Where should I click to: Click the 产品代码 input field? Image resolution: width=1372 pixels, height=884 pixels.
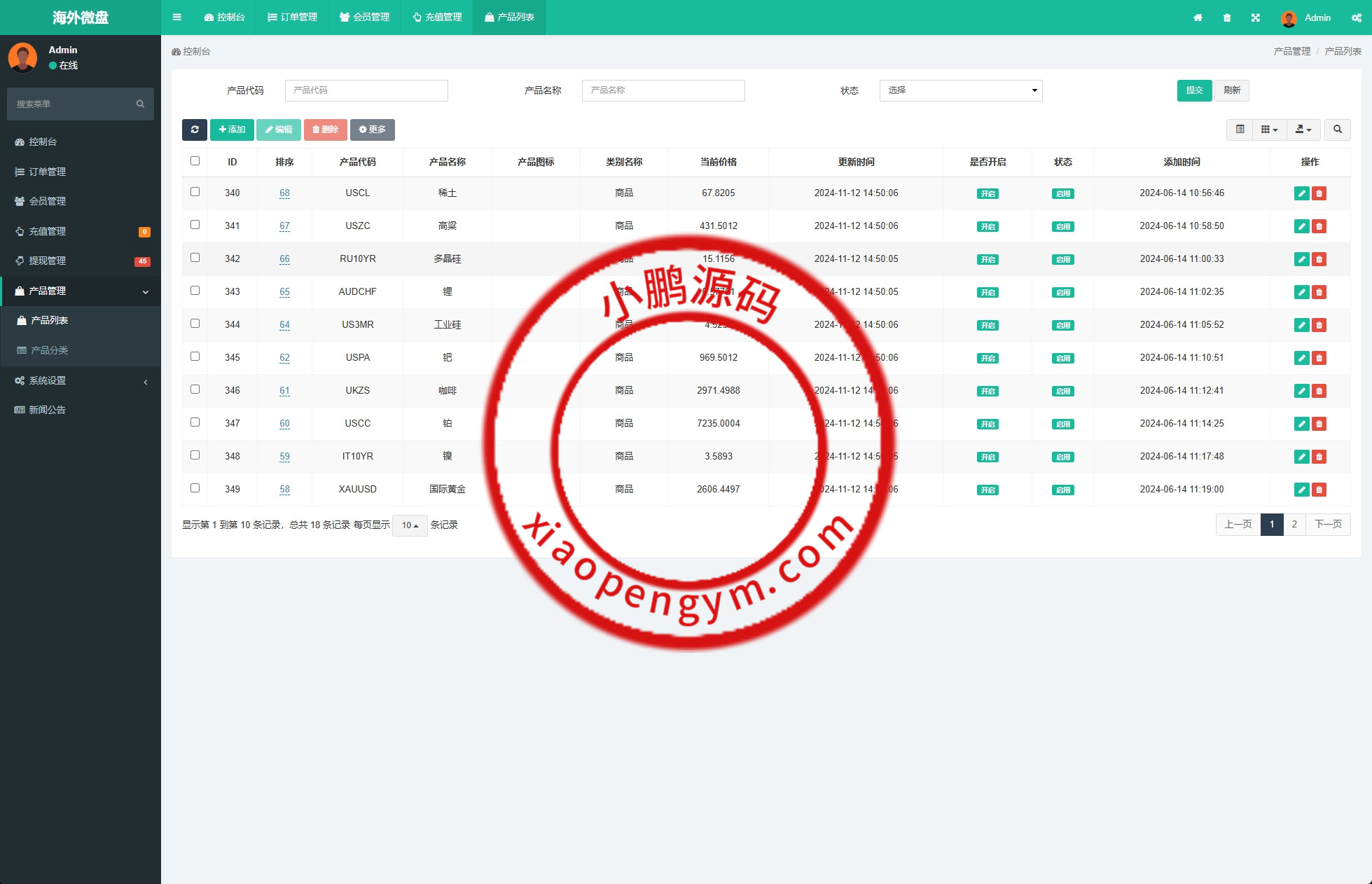(x=366, y=90)
